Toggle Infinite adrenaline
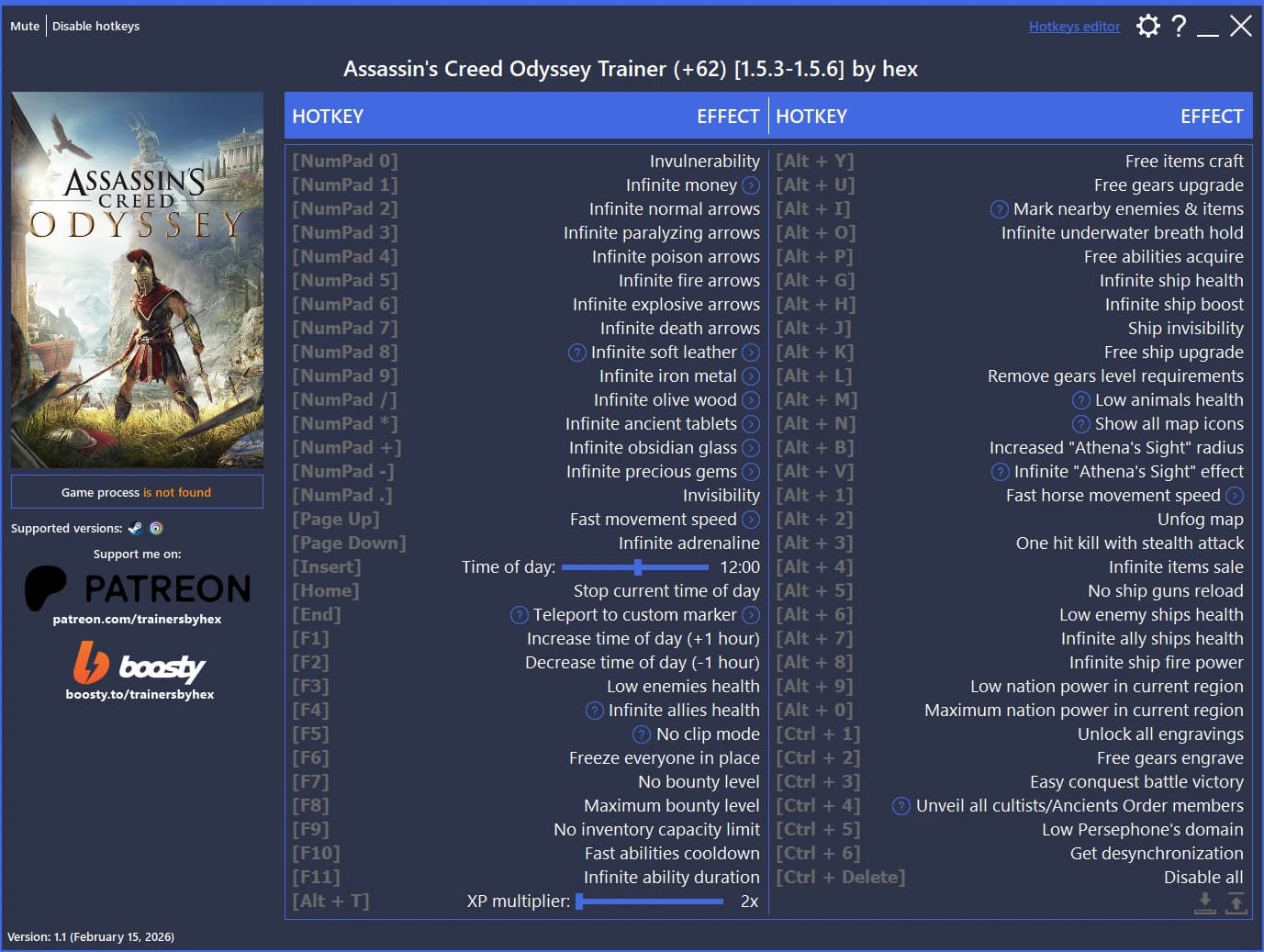The height and width of the screenshot is (952, 1264). [x=689, y=543]
